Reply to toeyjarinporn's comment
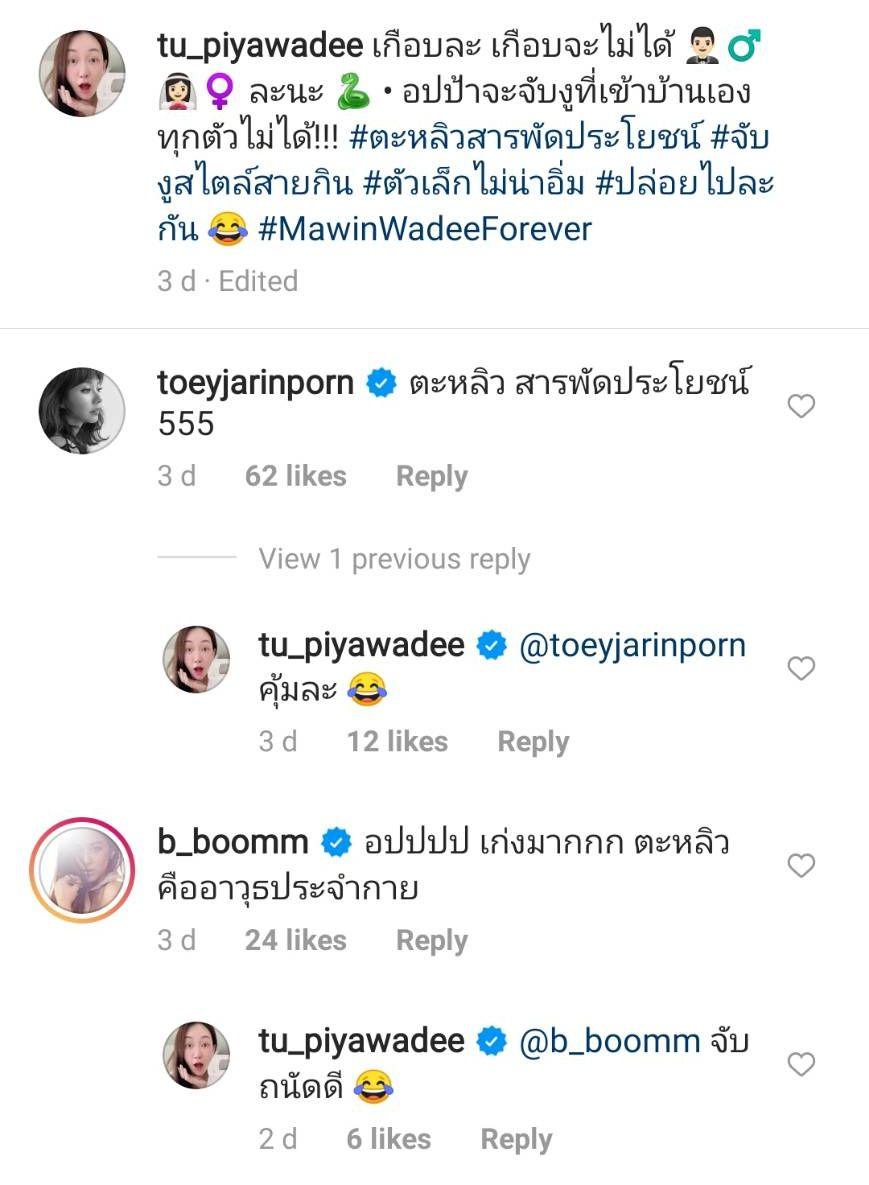The image size is (869, 1185). pos(432,476)
